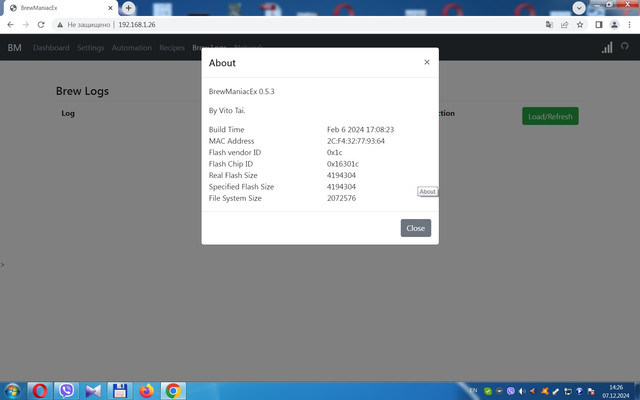Click the green Load/Refresh button
Viewport: 640px width, 400px height.
550,116
